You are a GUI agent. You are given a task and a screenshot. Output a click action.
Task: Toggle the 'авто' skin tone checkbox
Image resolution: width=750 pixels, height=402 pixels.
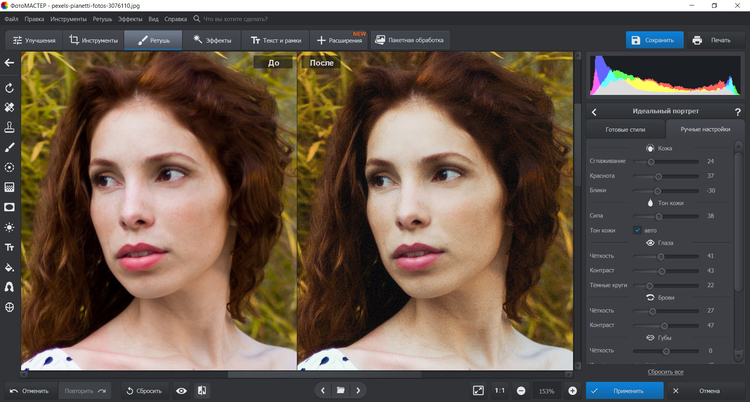click(637, 230)
